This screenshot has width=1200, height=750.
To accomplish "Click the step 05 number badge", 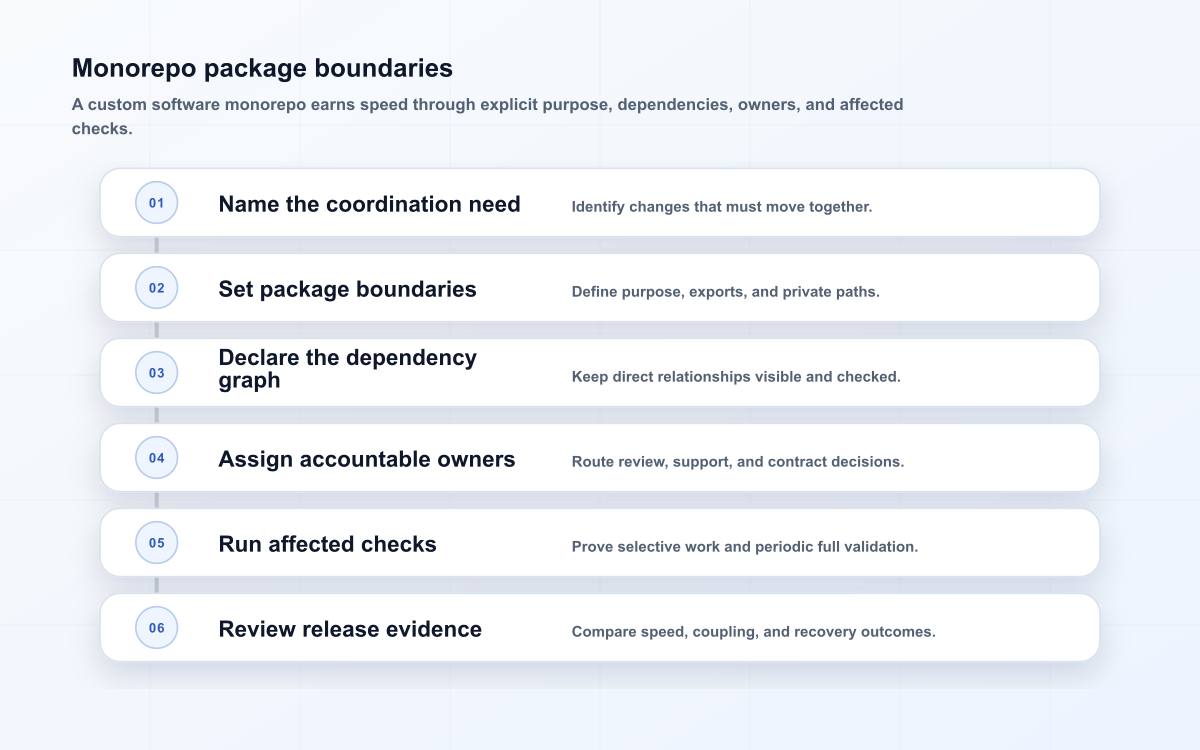I will [157, 543].
